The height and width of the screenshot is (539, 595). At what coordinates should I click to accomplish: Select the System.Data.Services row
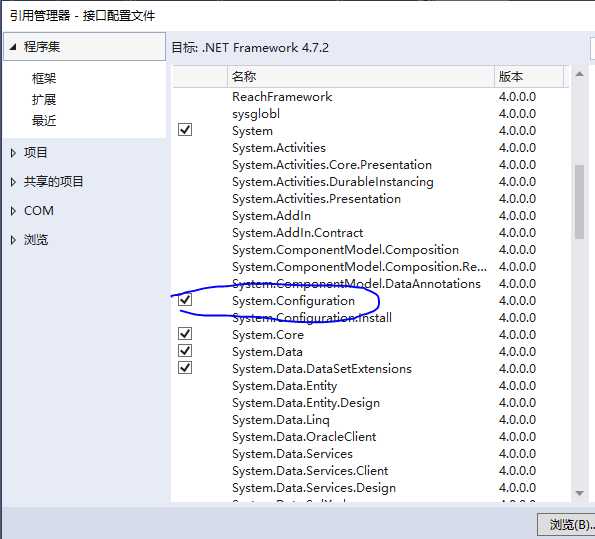point(371,454)
